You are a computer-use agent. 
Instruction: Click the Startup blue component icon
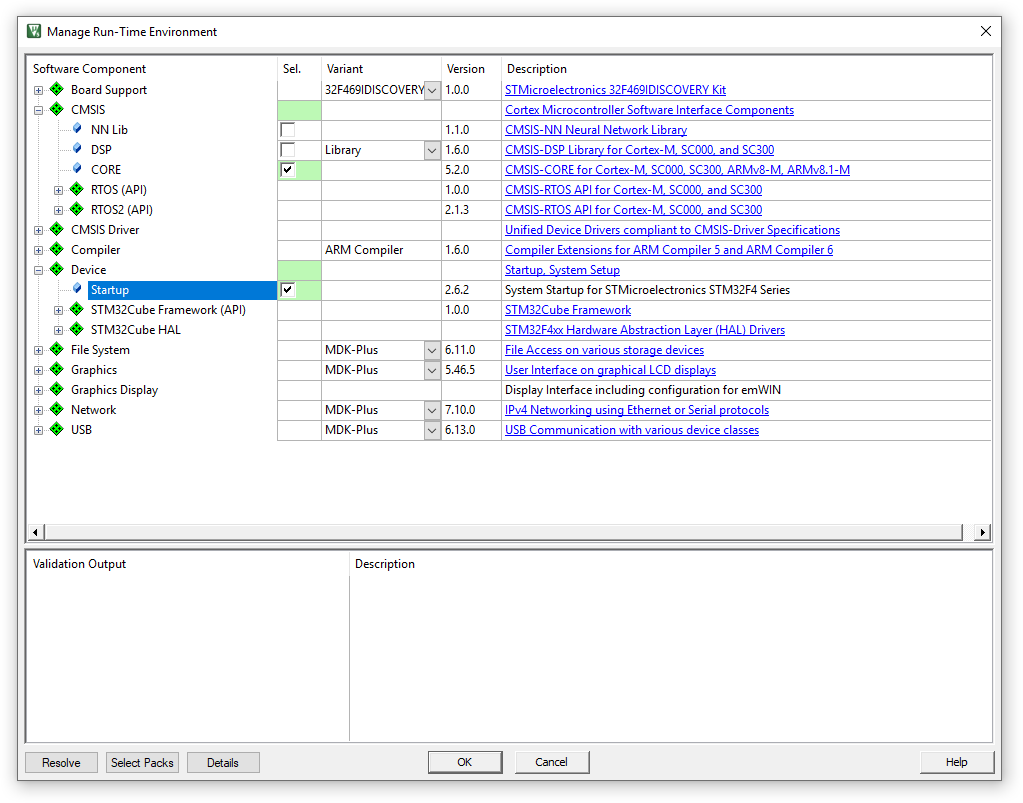[x=77, y=288]
